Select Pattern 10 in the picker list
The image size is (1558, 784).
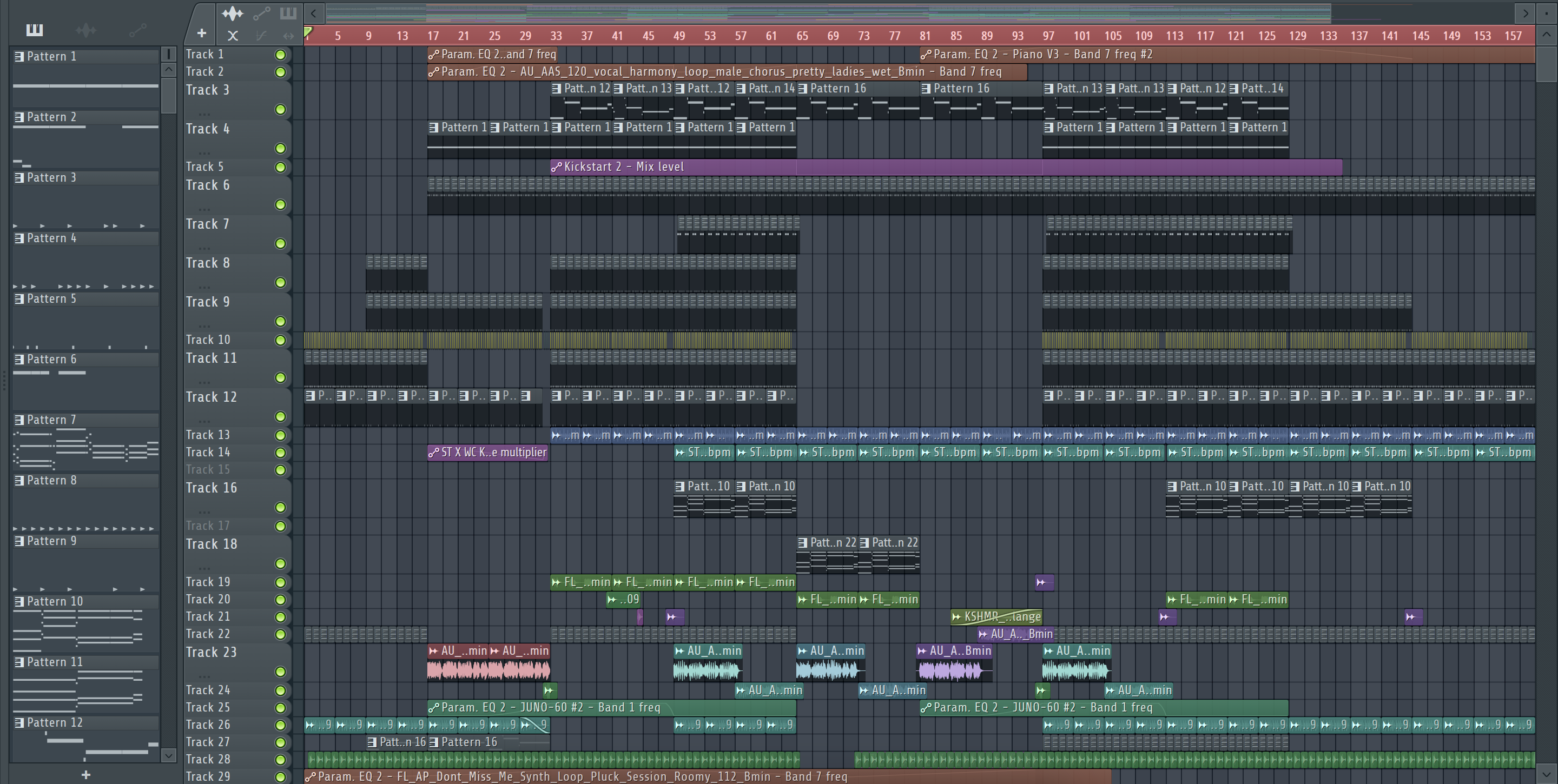[85, 601]
